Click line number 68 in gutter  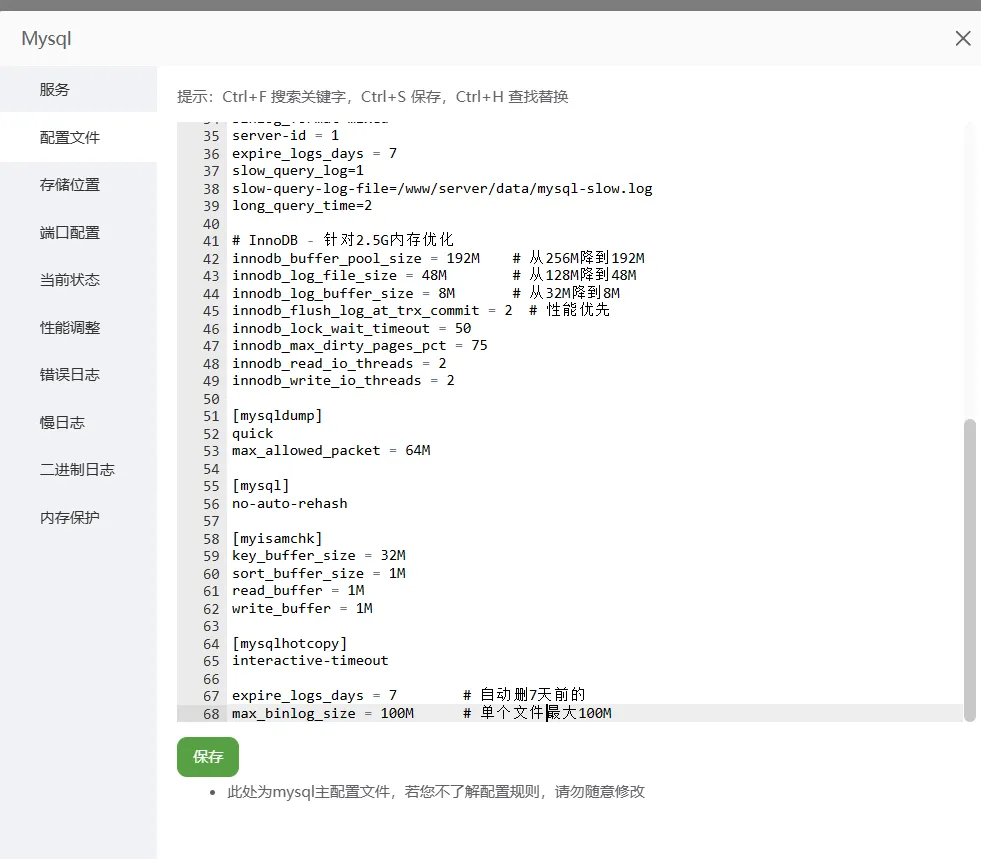[x=211, y=713]
